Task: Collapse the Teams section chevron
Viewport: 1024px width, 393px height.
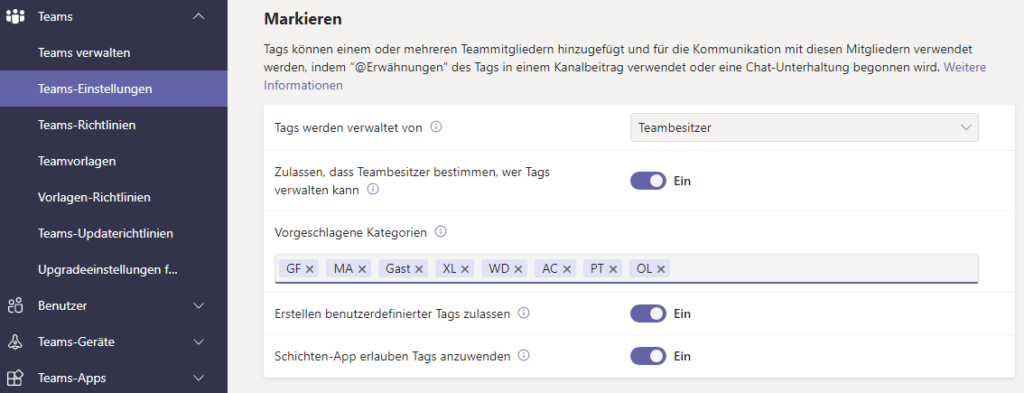Action: tap(199, 16)
